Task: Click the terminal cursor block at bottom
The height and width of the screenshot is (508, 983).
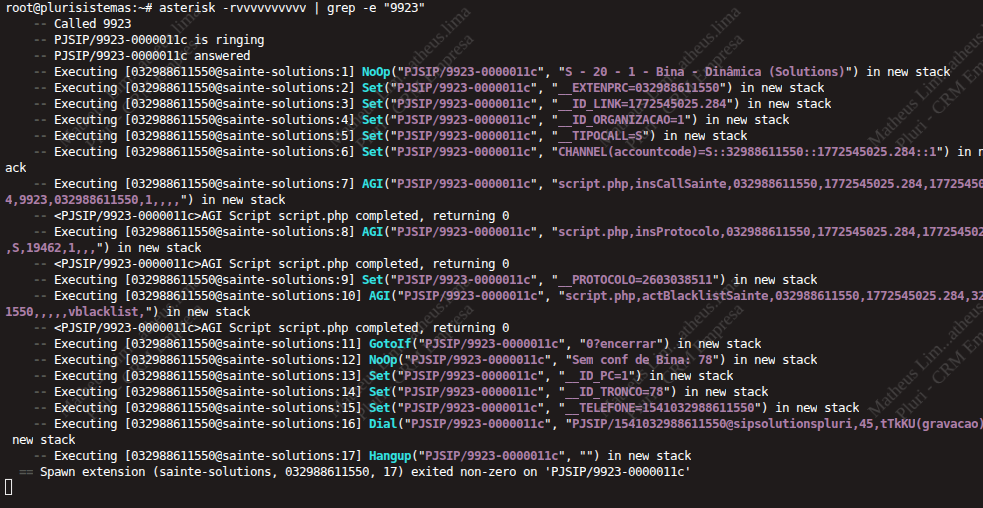Action: point(8,487)
